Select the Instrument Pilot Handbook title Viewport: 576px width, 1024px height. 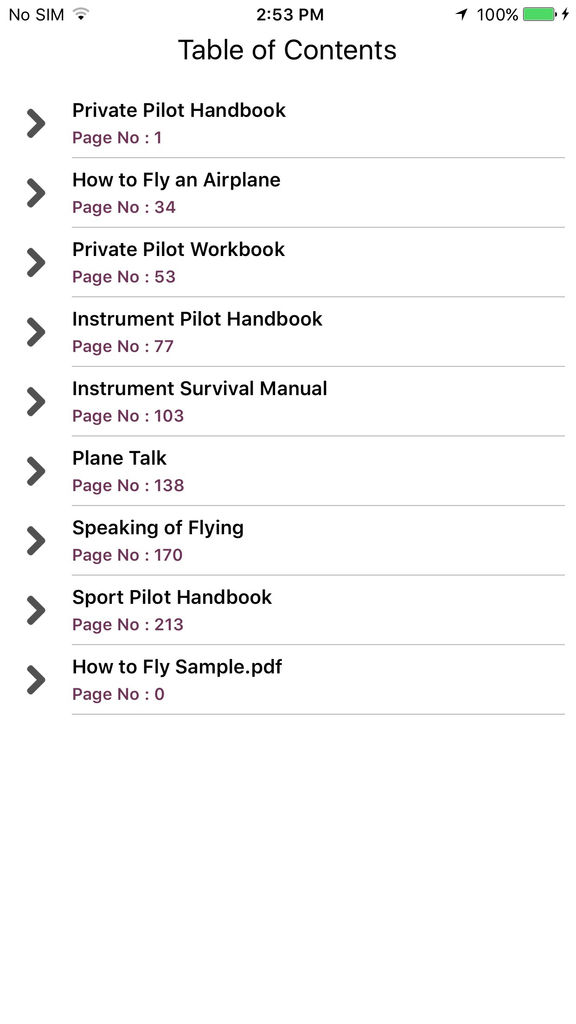(197, 319)
